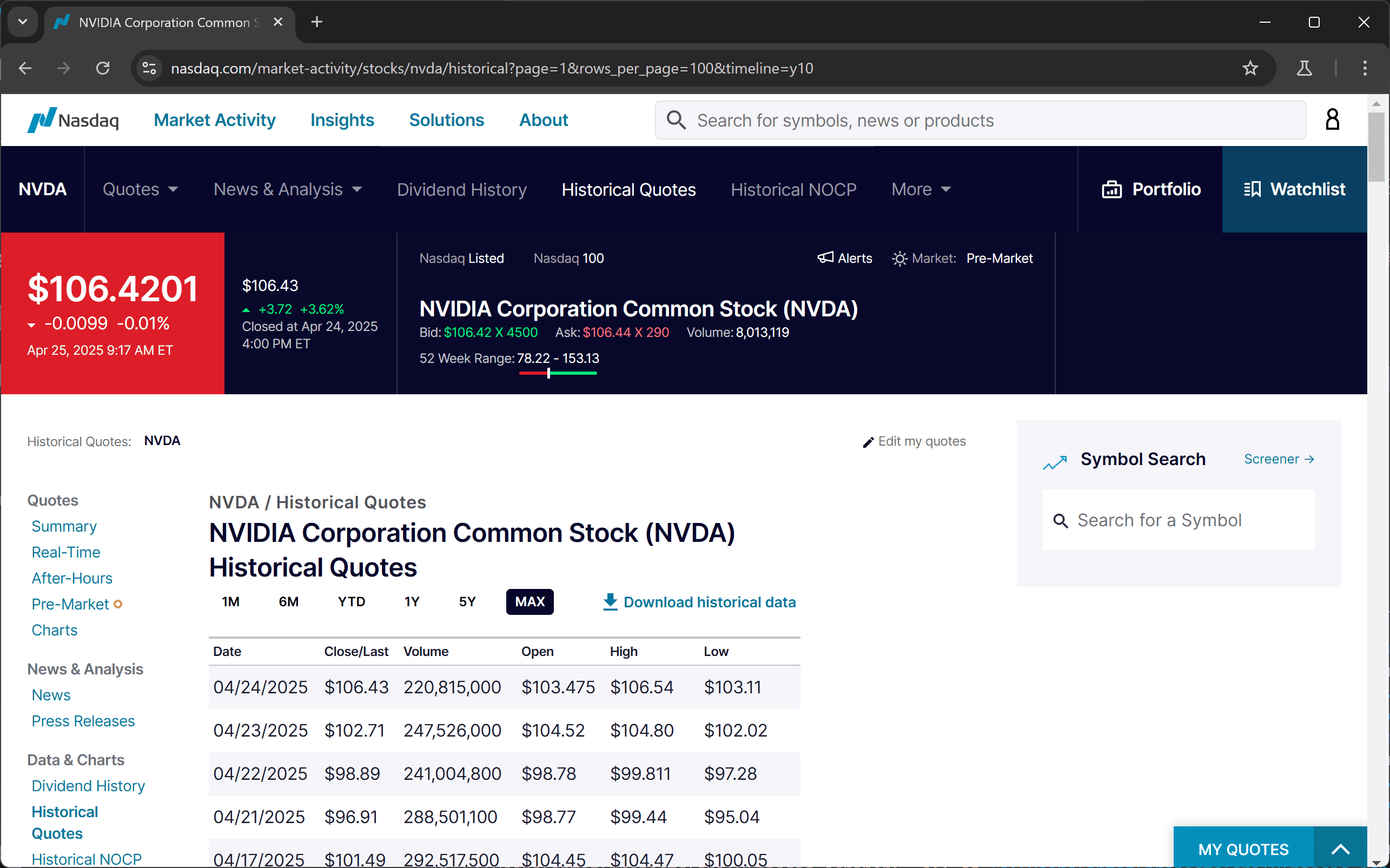This screenshot has height=868, width=1390.
Task: Open the Dividend History tab
Action: tap(461, 189)
